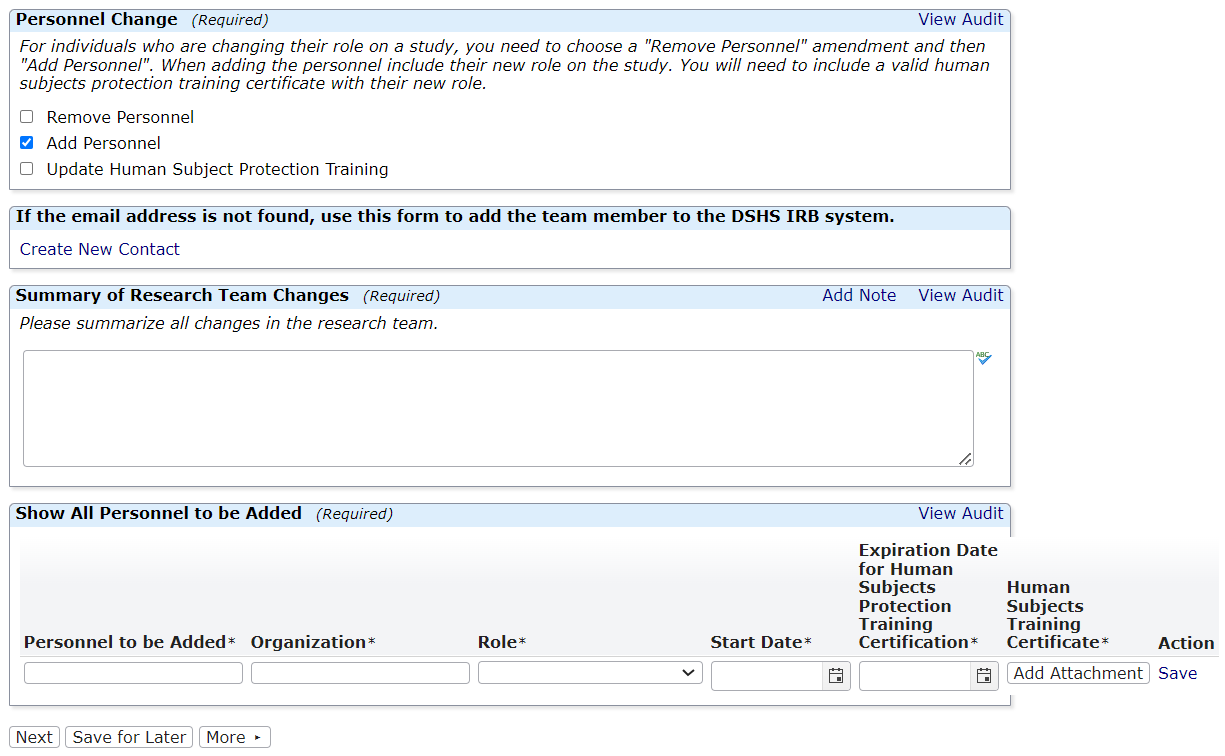Click the Organization input field

360,672
